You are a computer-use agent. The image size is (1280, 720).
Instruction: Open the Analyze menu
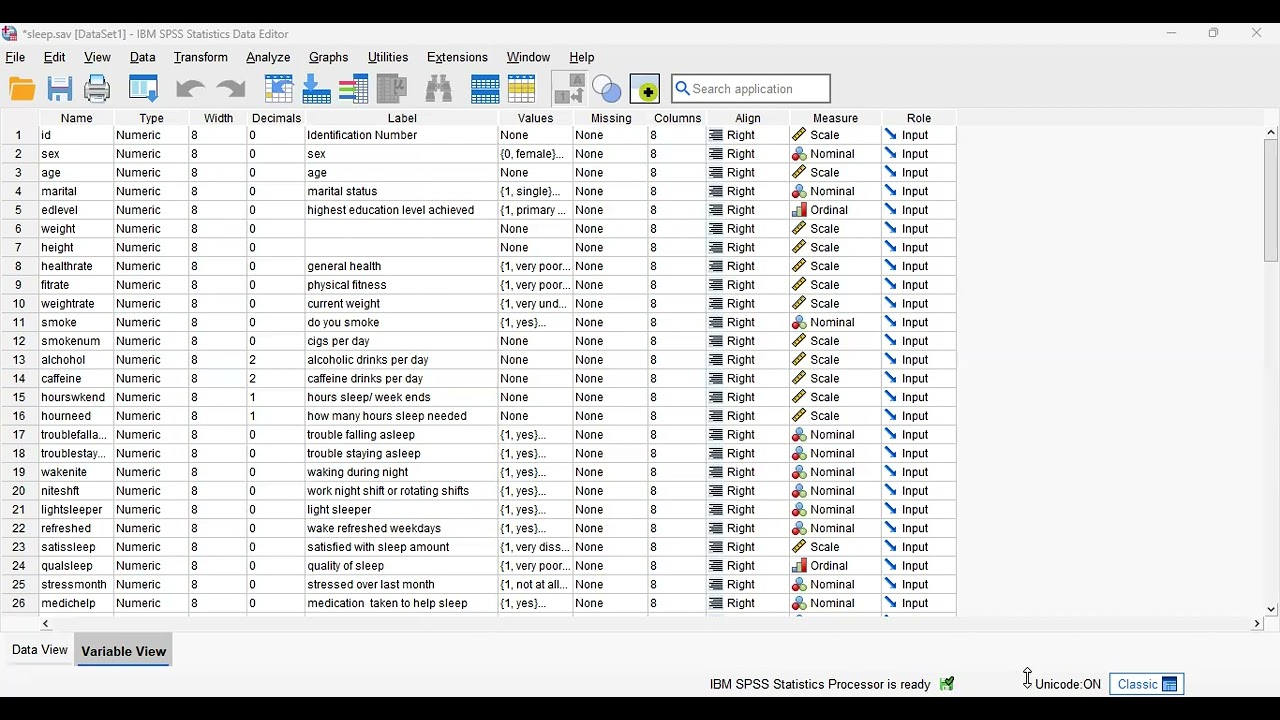coord(268,58)
